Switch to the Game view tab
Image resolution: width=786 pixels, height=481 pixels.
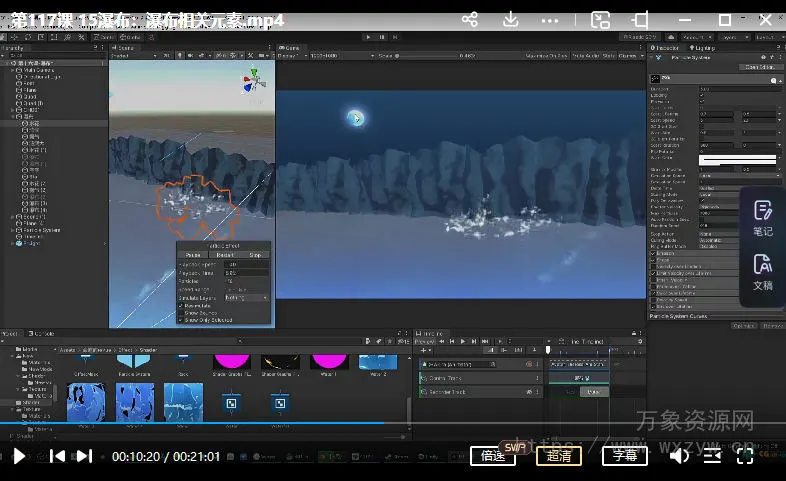pos(290,47)
